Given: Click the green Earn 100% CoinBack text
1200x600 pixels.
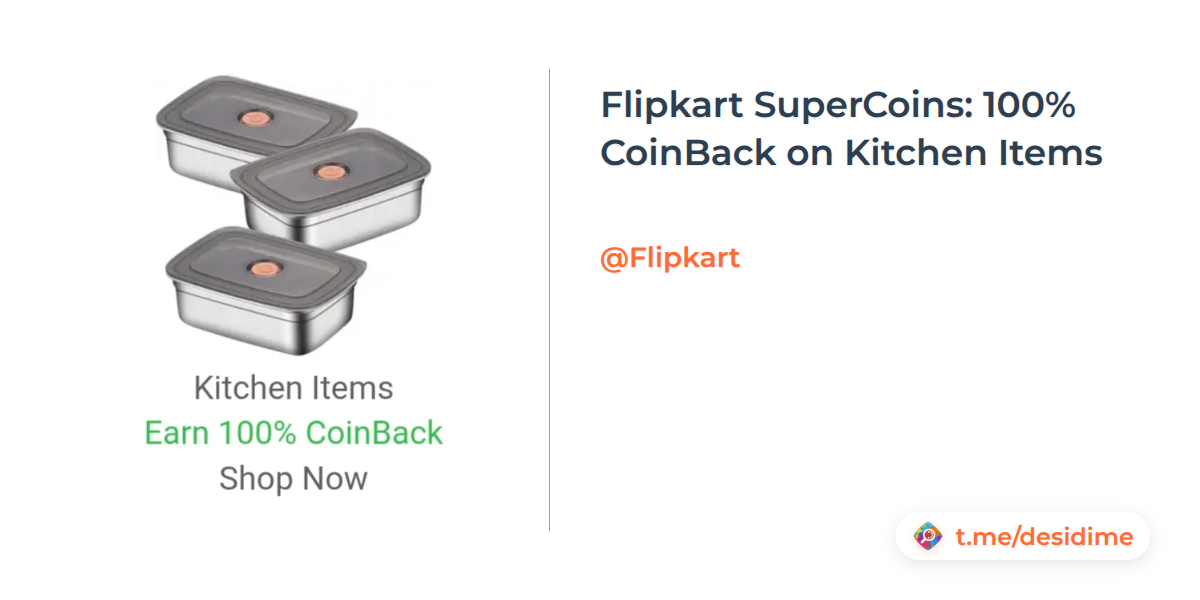Looking at the screenshot, I should (x=293, y=433).
